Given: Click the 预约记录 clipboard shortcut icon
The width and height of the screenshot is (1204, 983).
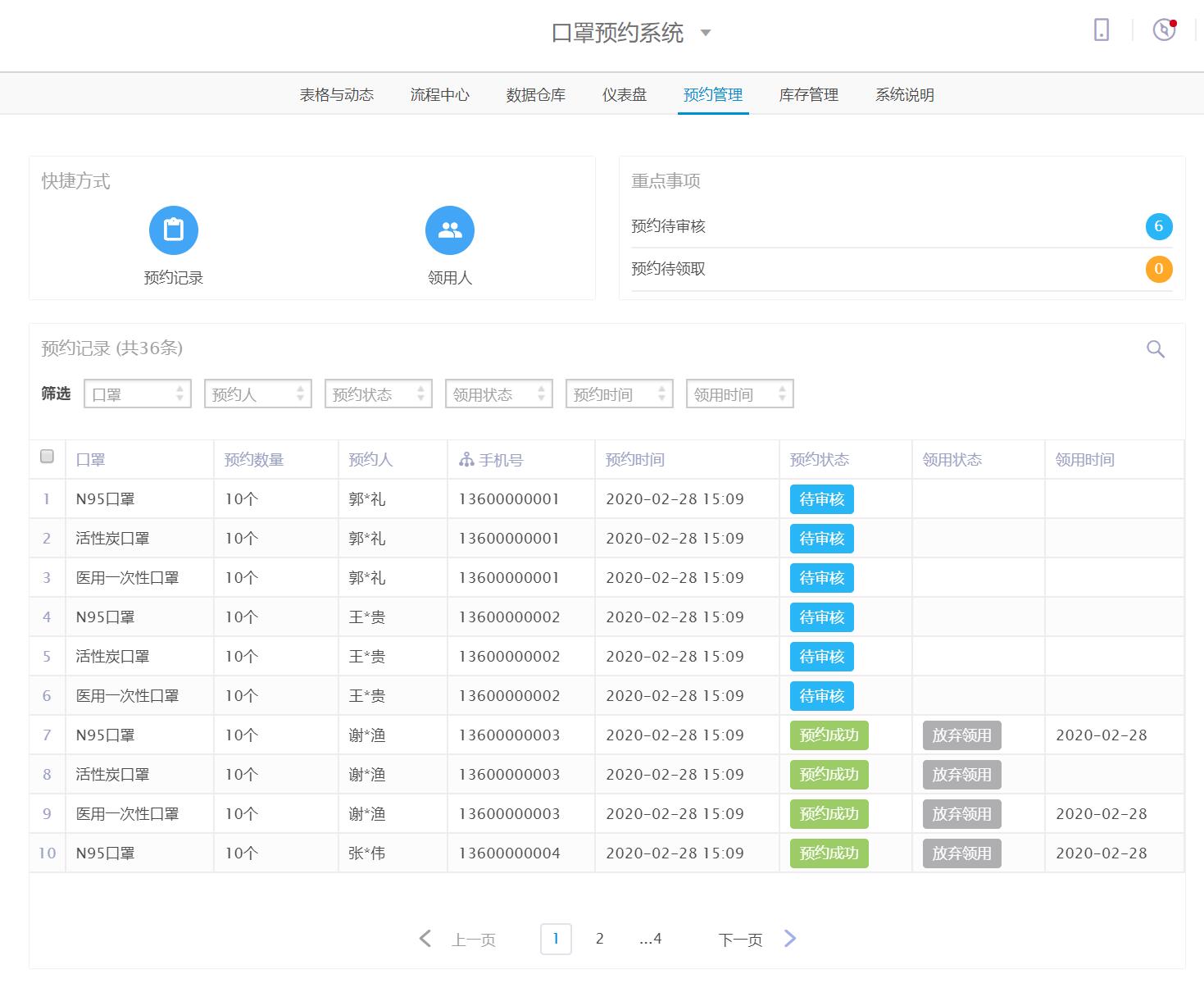Looking at the screenshot, I should point(174,230).
